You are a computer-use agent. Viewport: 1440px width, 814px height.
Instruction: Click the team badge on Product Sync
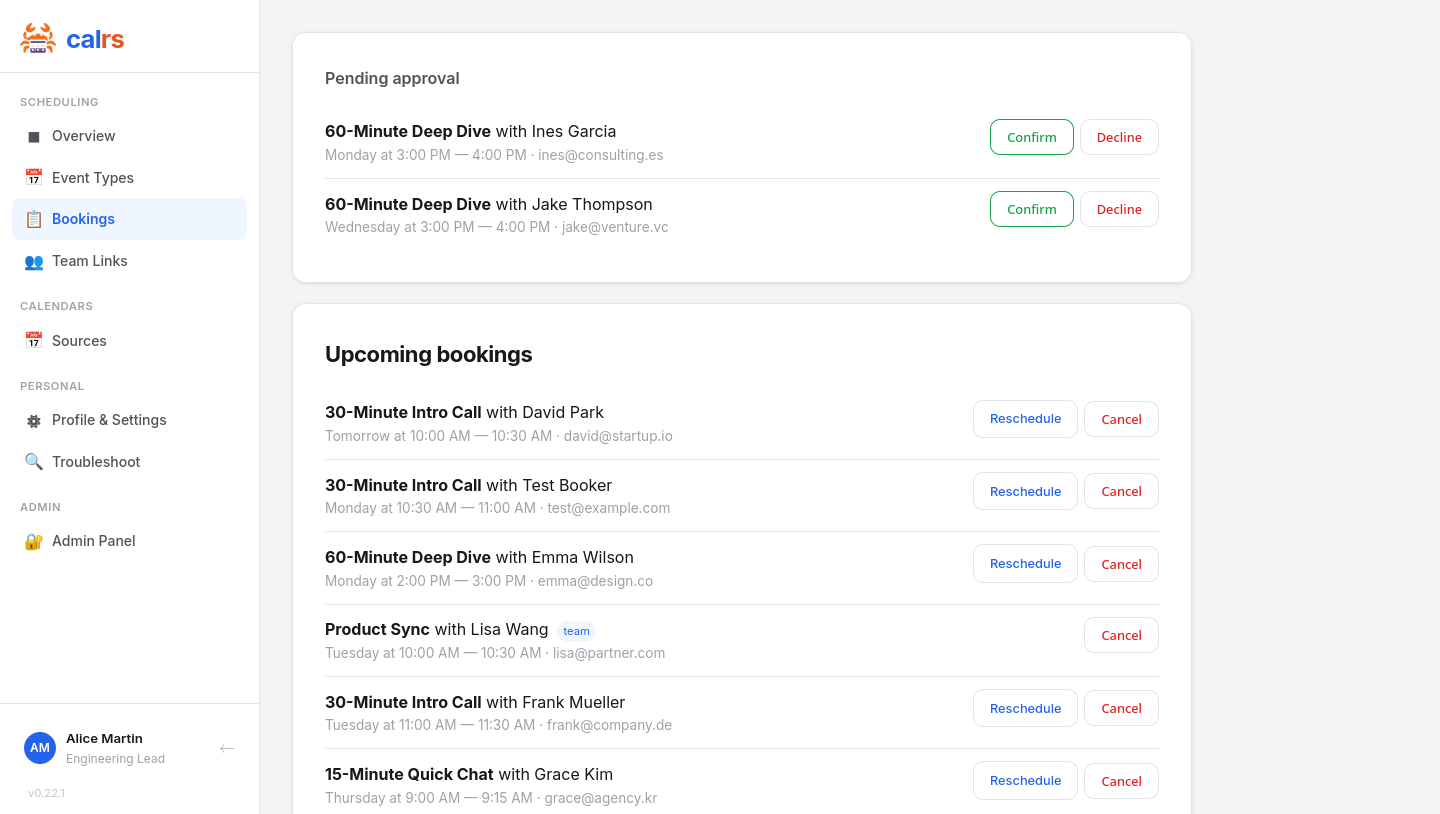tap(577, 631)
